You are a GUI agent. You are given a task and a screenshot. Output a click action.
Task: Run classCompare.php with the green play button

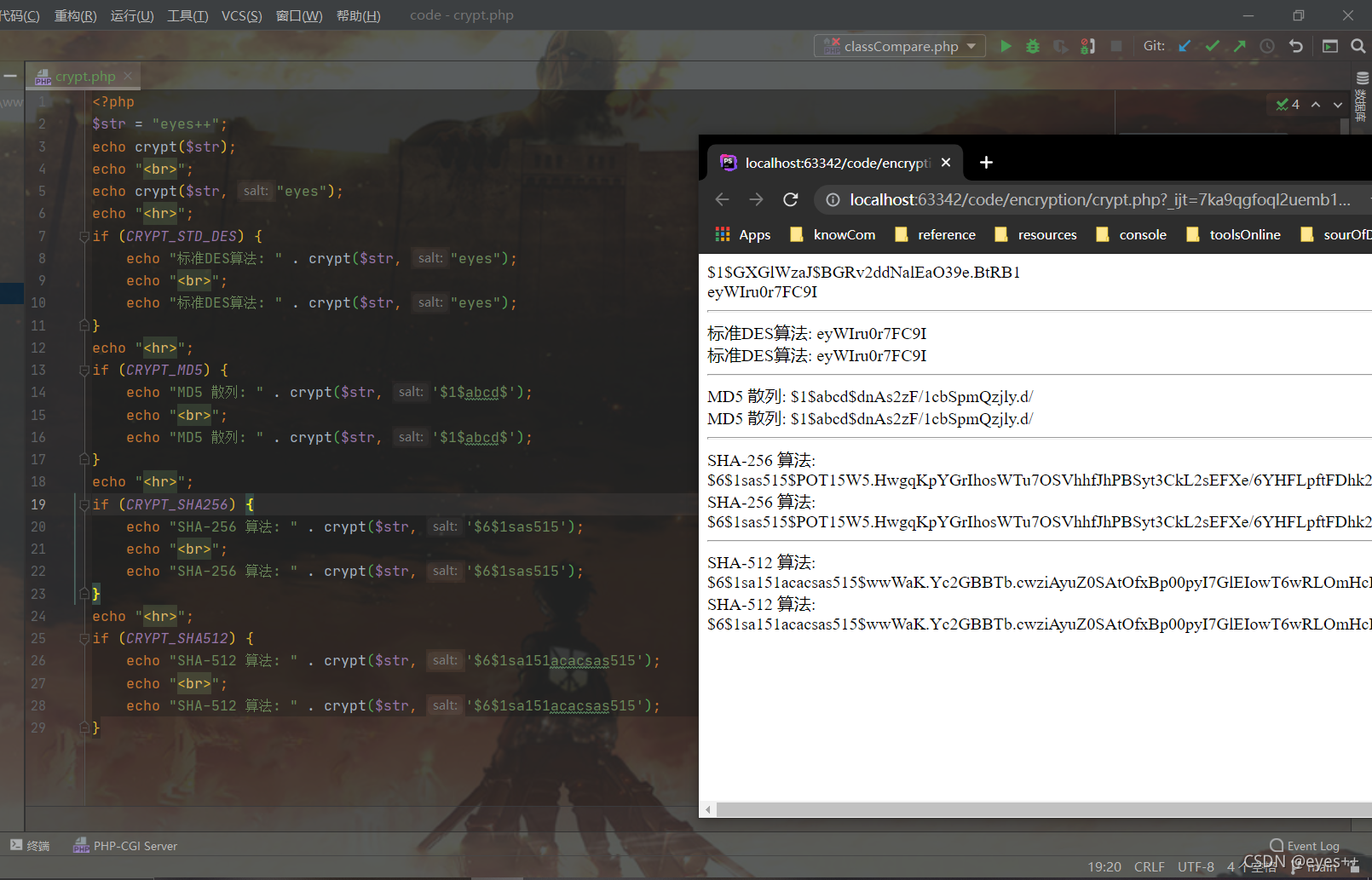click(x=1006, y=46)
